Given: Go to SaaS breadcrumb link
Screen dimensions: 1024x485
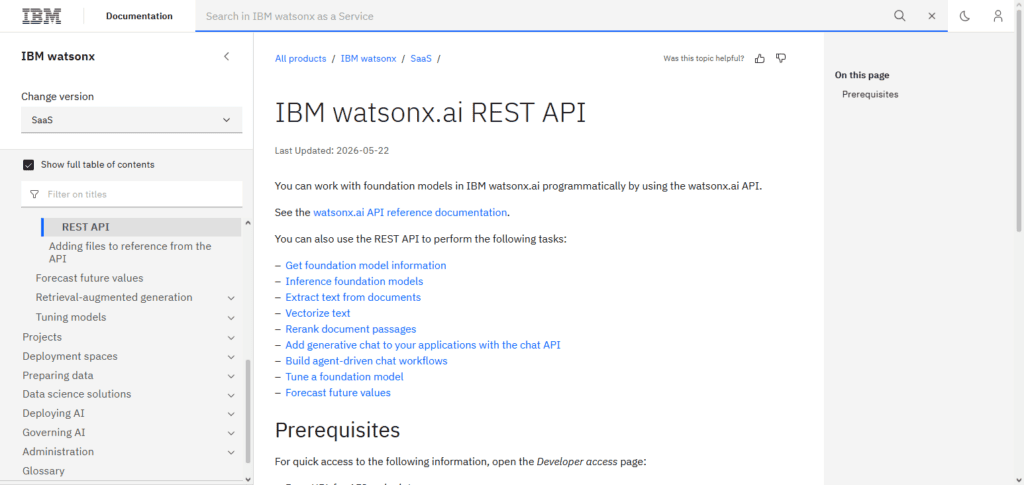Looking at the screenshot, I should pos(421,59).
